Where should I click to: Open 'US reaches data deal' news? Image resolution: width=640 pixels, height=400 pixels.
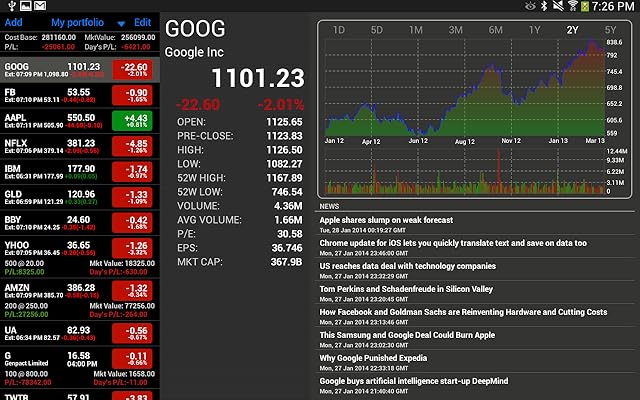(x=407, y=266)
